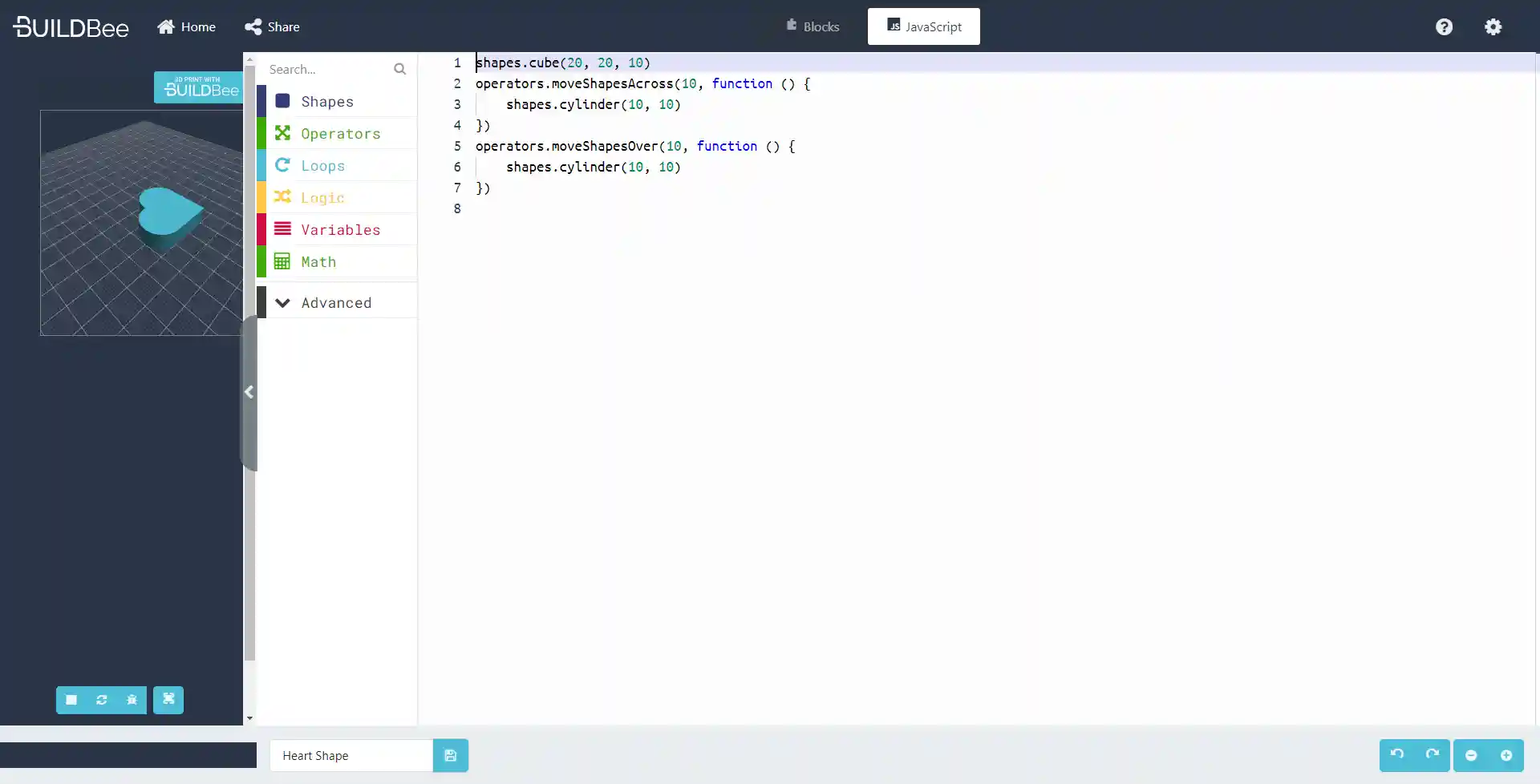This screenshot has height=784, width=1540.
Task: Redo the last undone action
Action: click(1432, 755)
